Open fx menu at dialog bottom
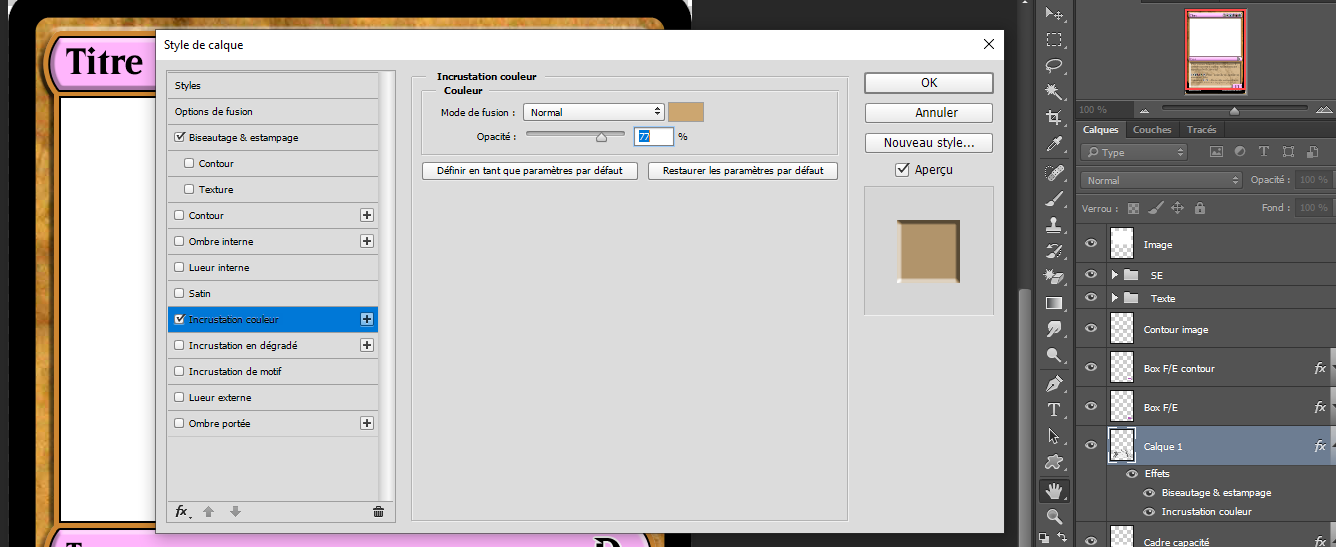The image size is (1336, 547). (183, 511)
